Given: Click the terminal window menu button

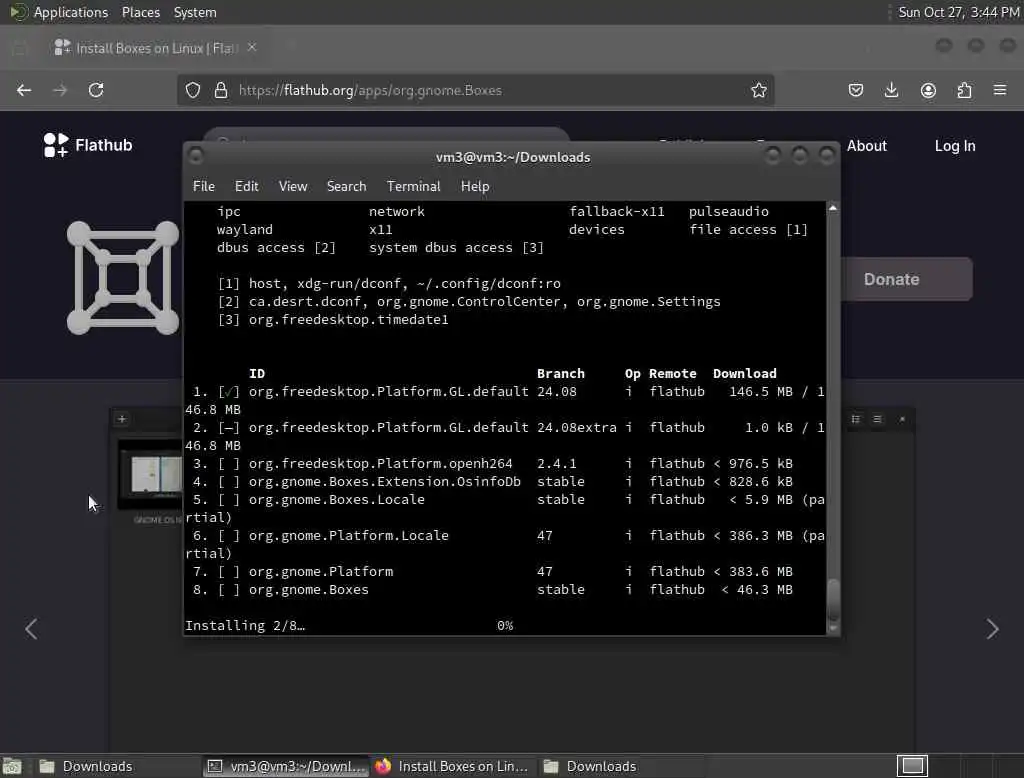Looking at the screenshot, I should click(x=195, y=155).
